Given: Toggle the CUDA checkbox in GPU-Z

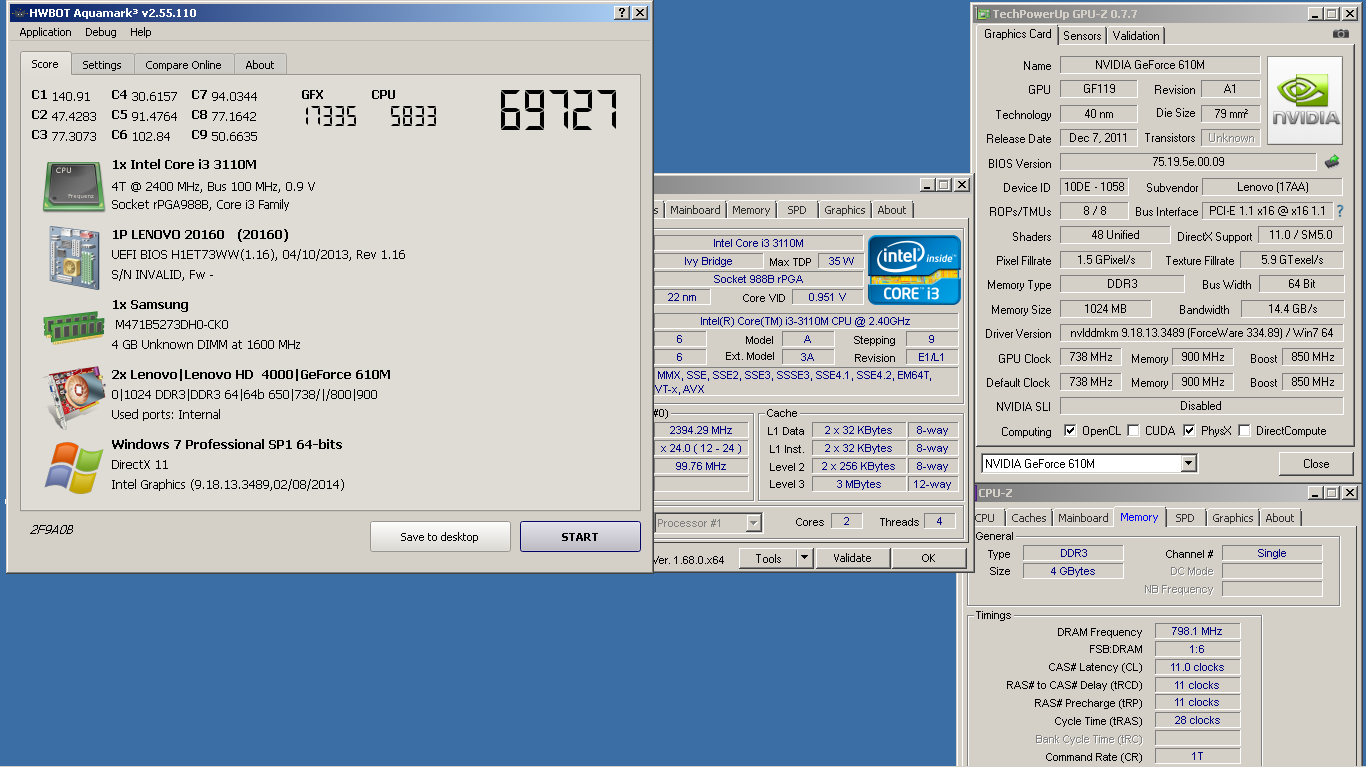Looking at the screenshot, I should click(x=1133, y=431).
